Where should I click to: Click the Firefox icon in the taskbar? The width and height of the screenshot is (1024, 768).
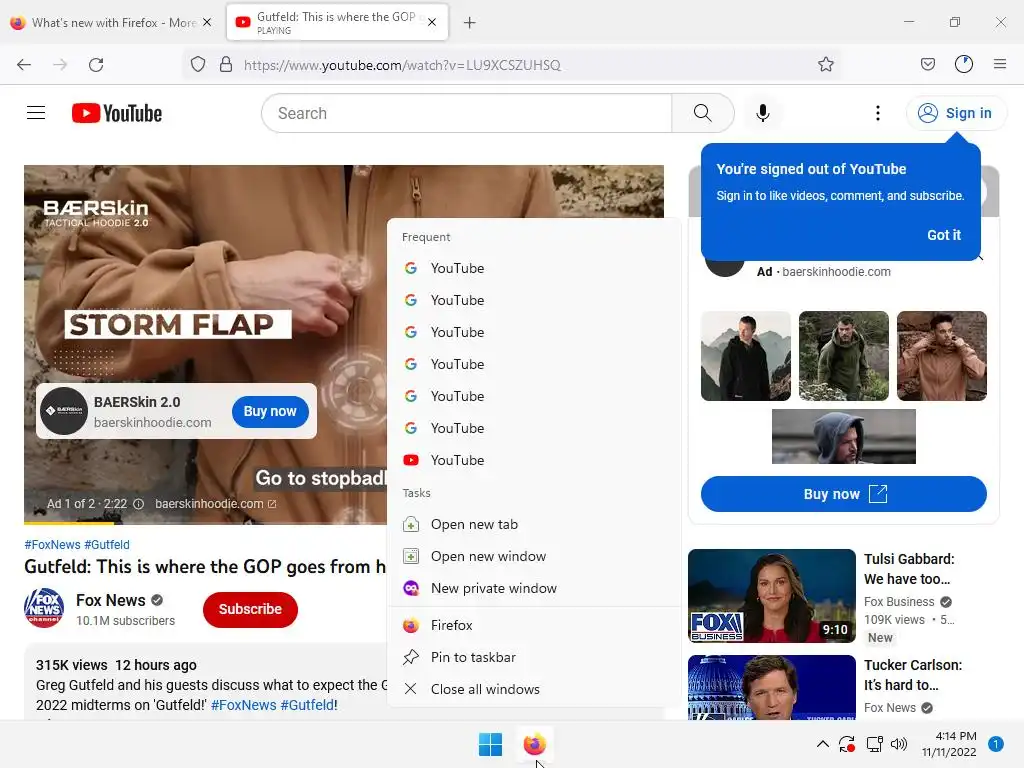(534, 744)
